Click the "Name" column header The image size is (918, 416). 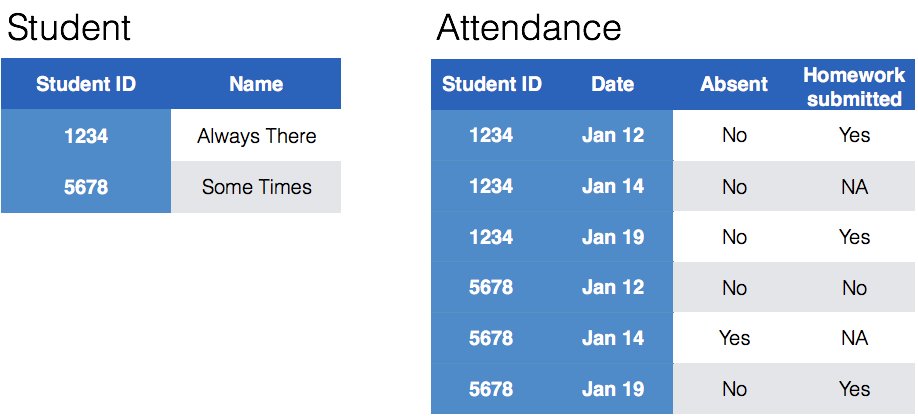point(256,84)
